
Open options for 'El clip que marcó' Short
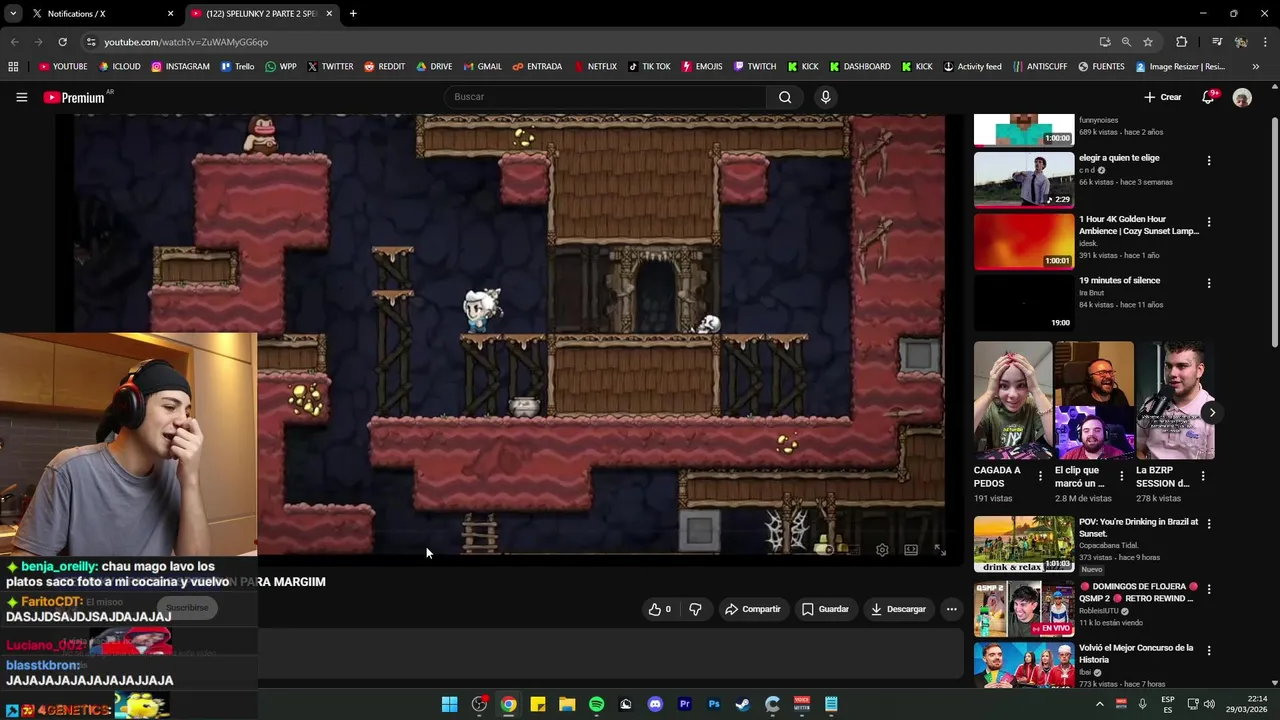pyautogui.click(x=1121, y=476)
